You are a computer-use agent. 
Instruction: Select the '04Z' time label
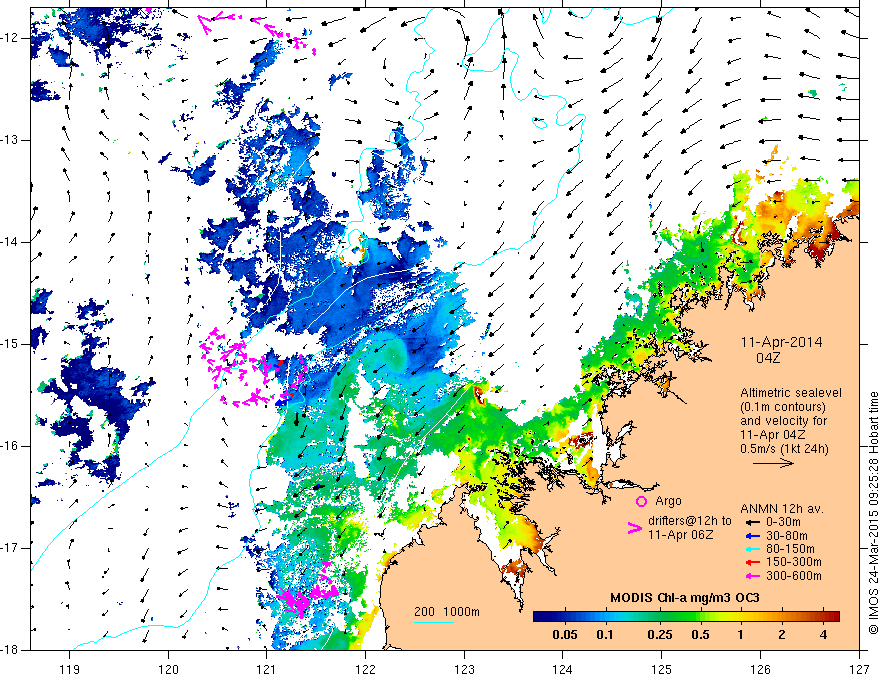coord(768,358)
